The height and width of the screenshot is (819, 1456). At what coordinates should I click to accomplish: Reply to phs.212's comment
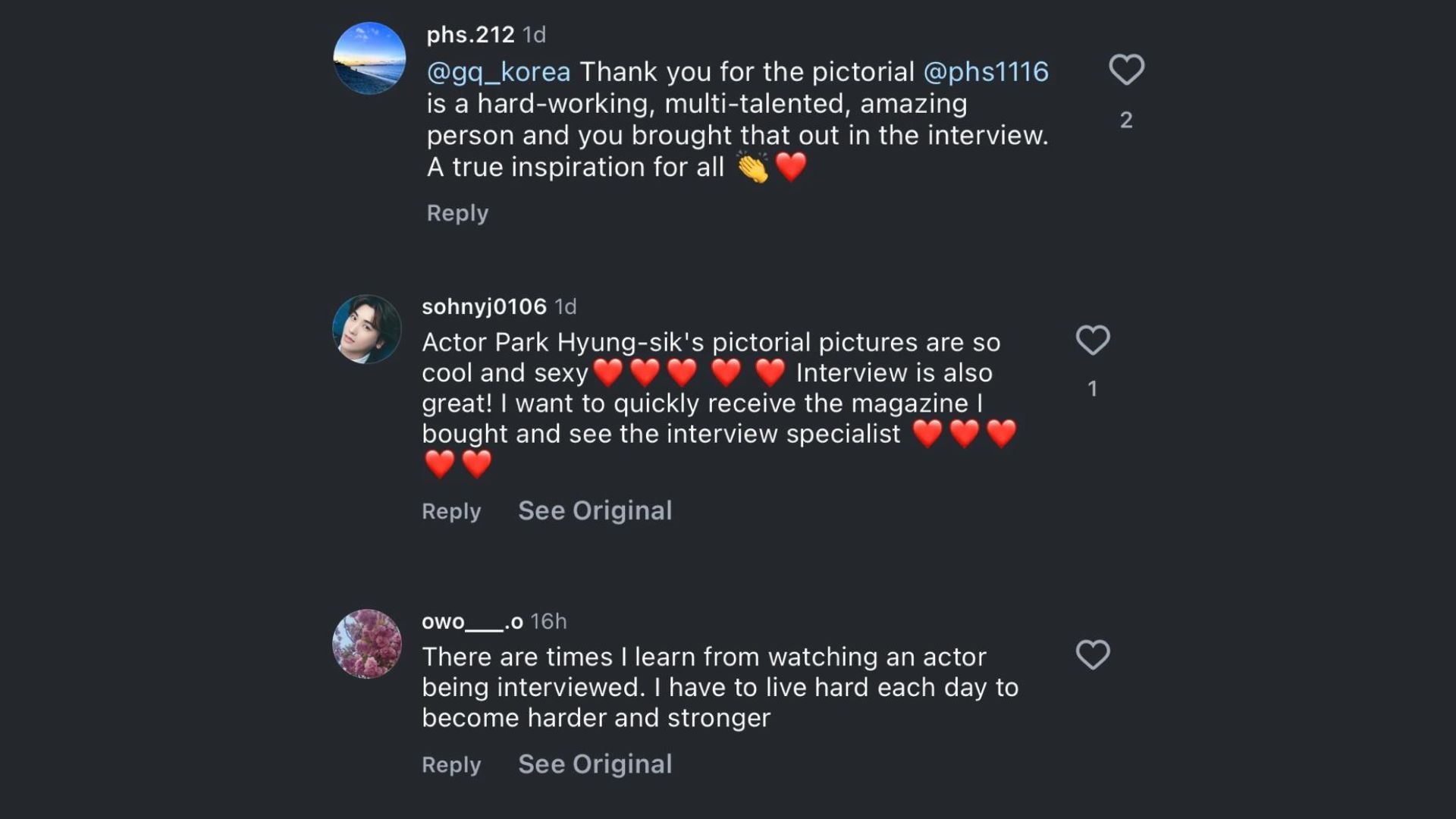(457, 213)
